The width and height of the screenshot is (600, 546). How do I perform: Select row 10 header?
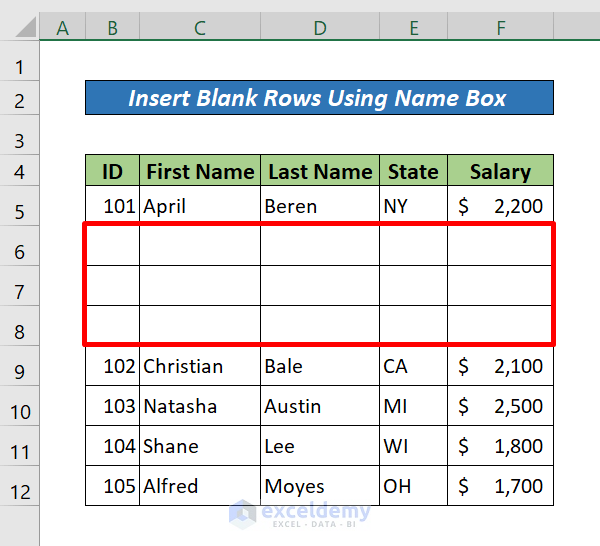point(20,406)
